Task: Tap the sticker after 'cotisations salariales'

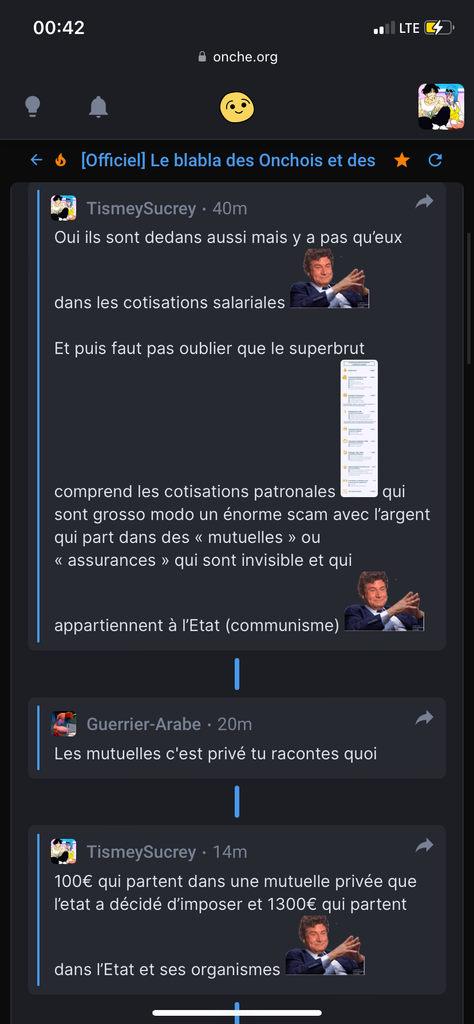Action: click(330, 279)
